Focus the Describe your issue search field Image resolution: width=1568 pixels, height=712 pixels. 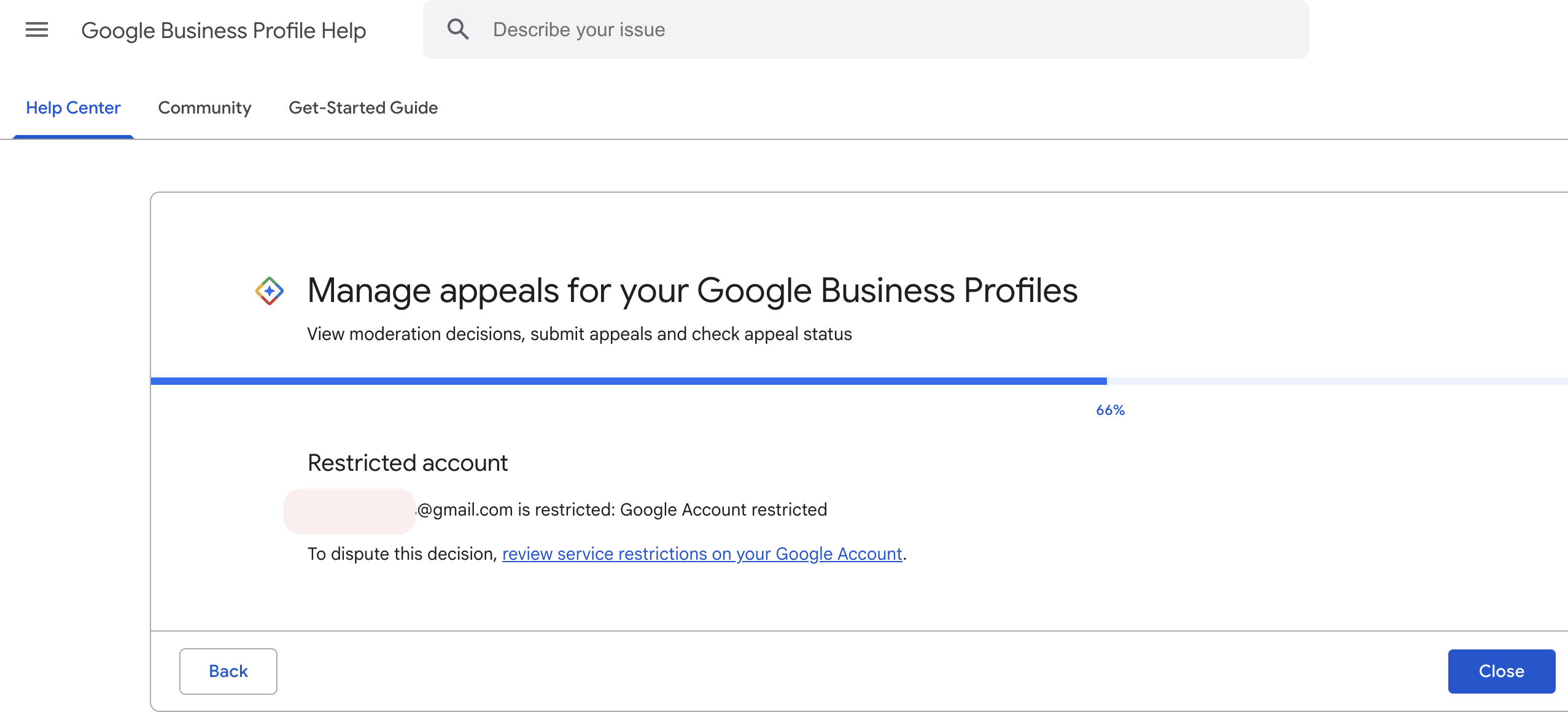pyautogui.click(x=866, y=29)
